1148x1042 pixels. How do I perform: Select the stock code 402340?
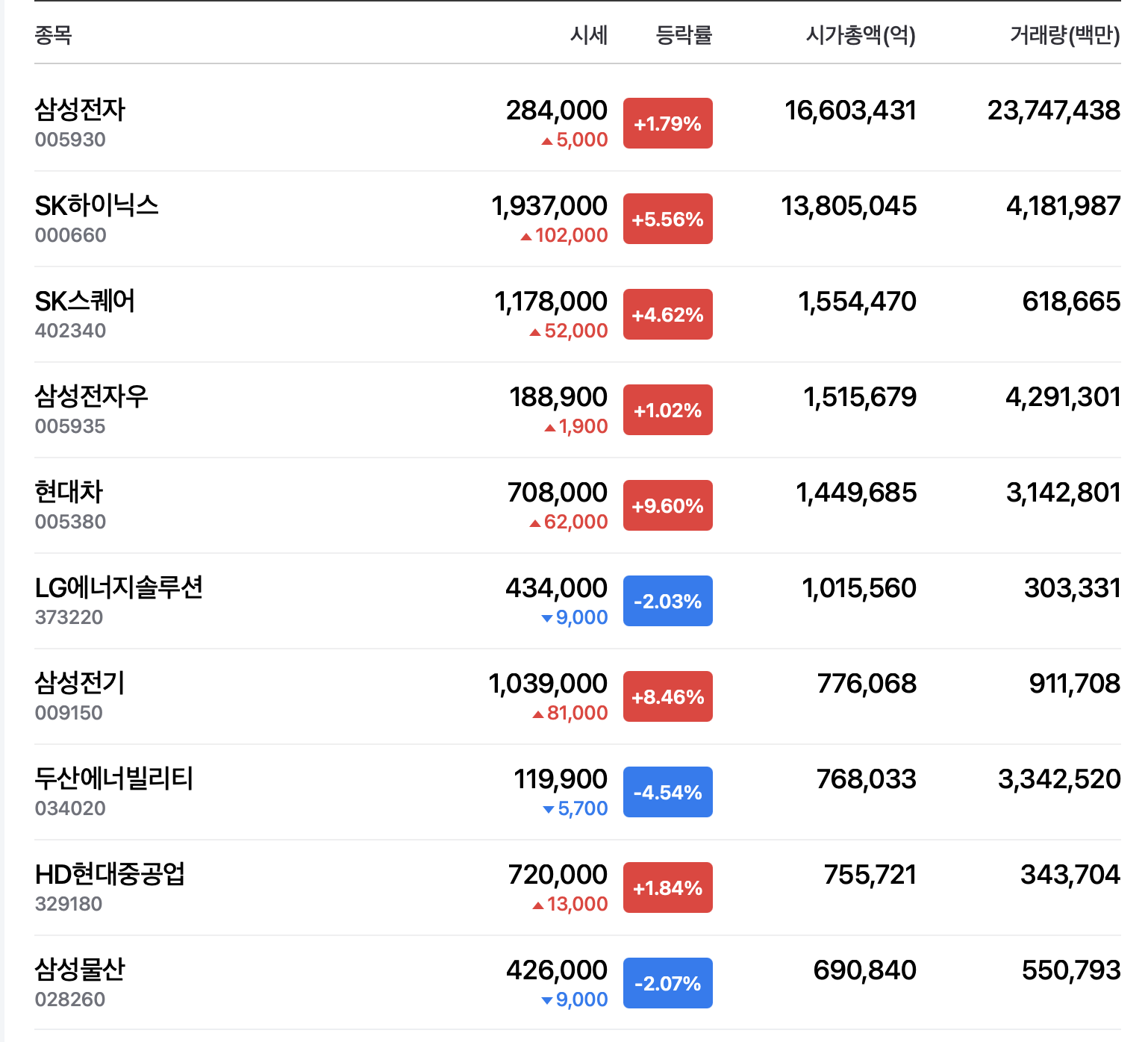coord(70,331)
